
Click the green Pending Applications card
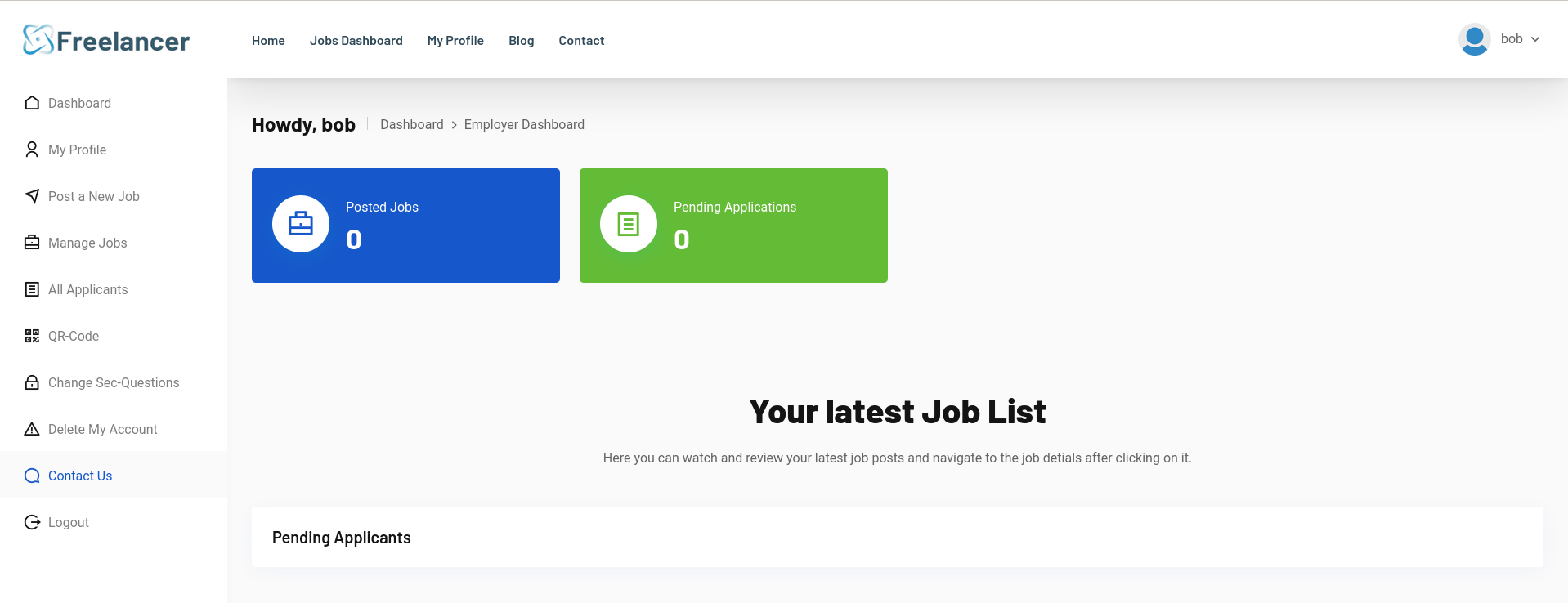pos(733,226)
